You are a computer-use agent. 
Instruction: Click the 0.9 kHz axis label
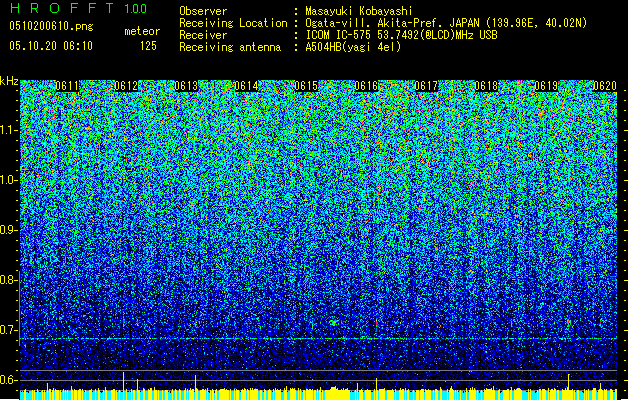(x=9, y=230)
